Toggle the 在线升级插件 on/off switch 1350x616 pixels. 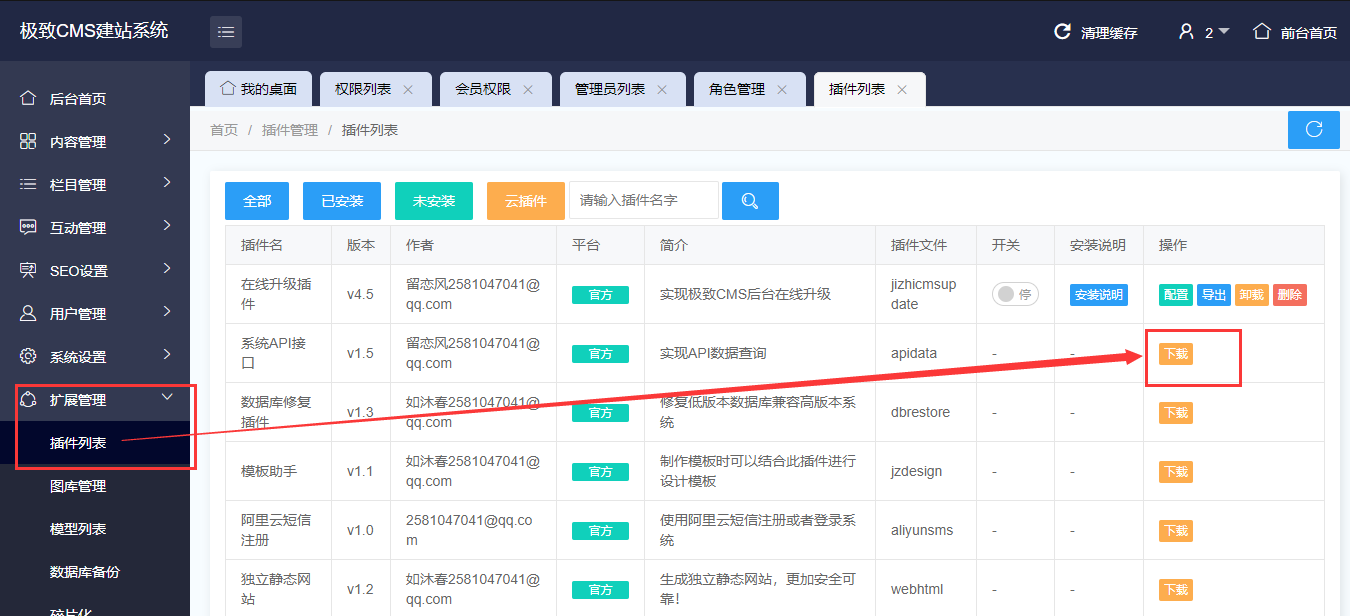tap(1015, 294)
